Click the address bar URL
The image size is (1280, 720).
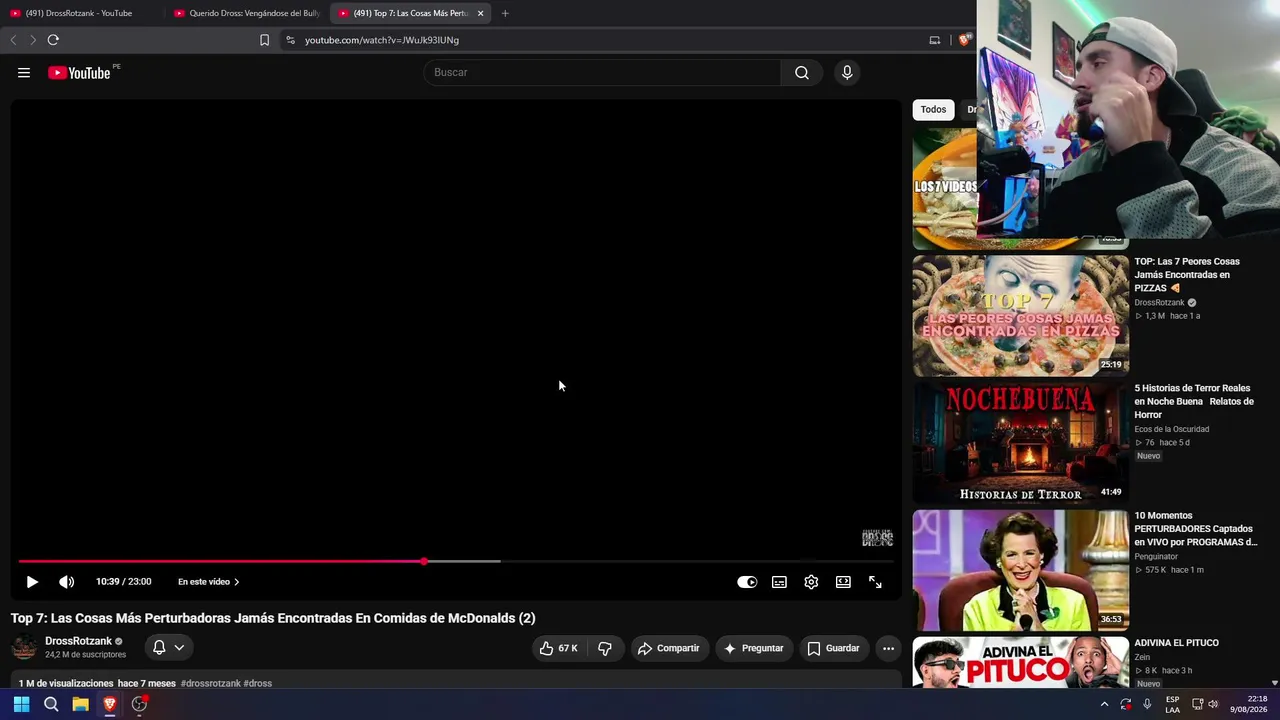pyautogui.click(x=382, y=40)
